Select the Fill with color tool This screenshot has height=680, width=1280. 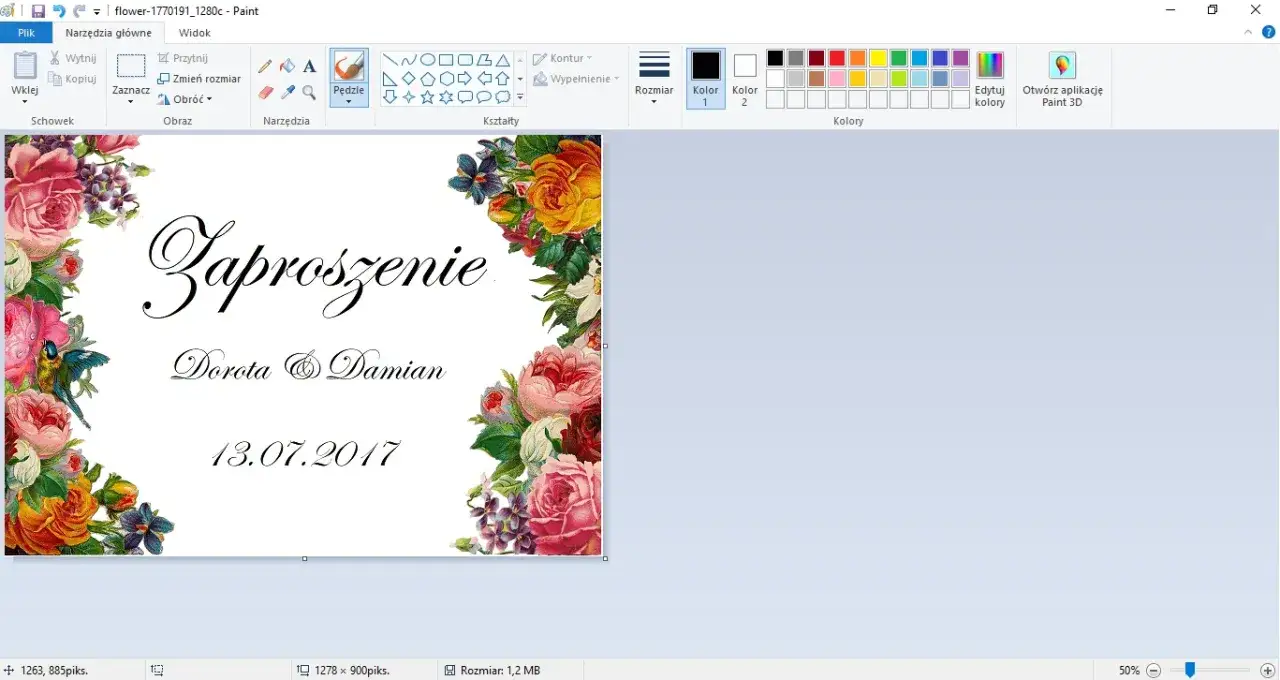286,66
